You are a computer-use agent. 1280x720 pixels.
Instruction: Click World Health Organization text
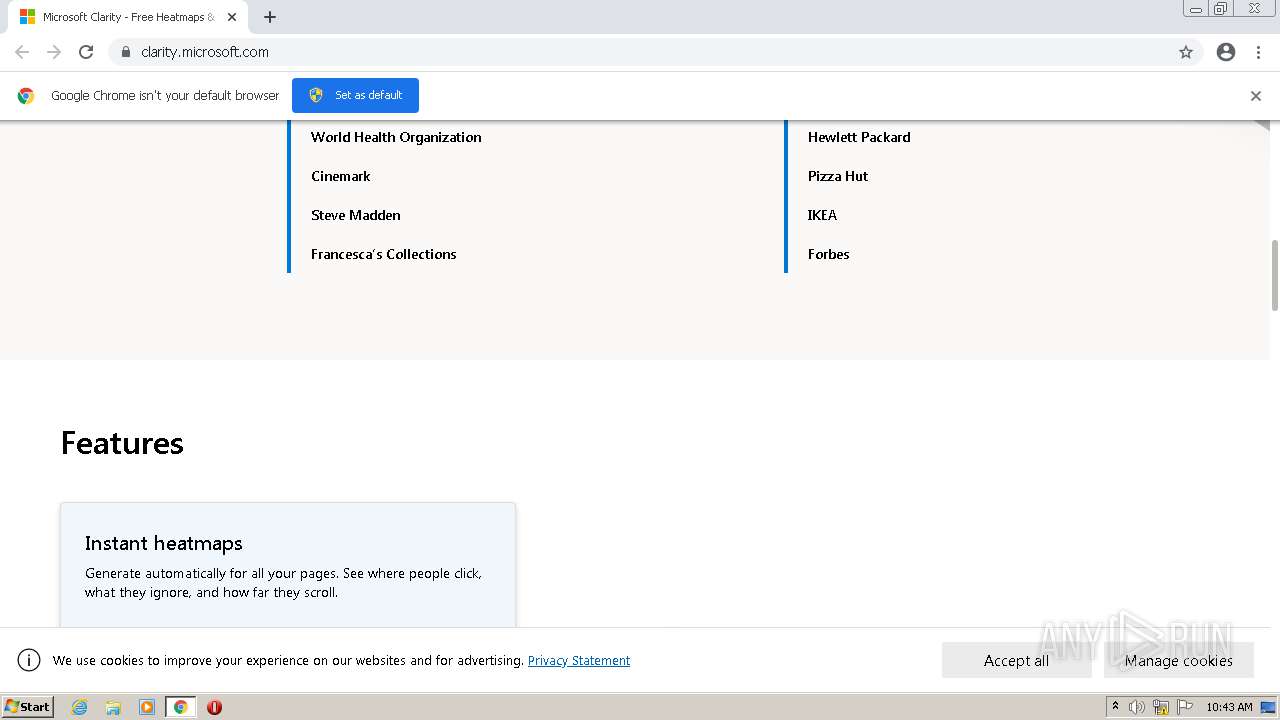(x=396, y=137)
